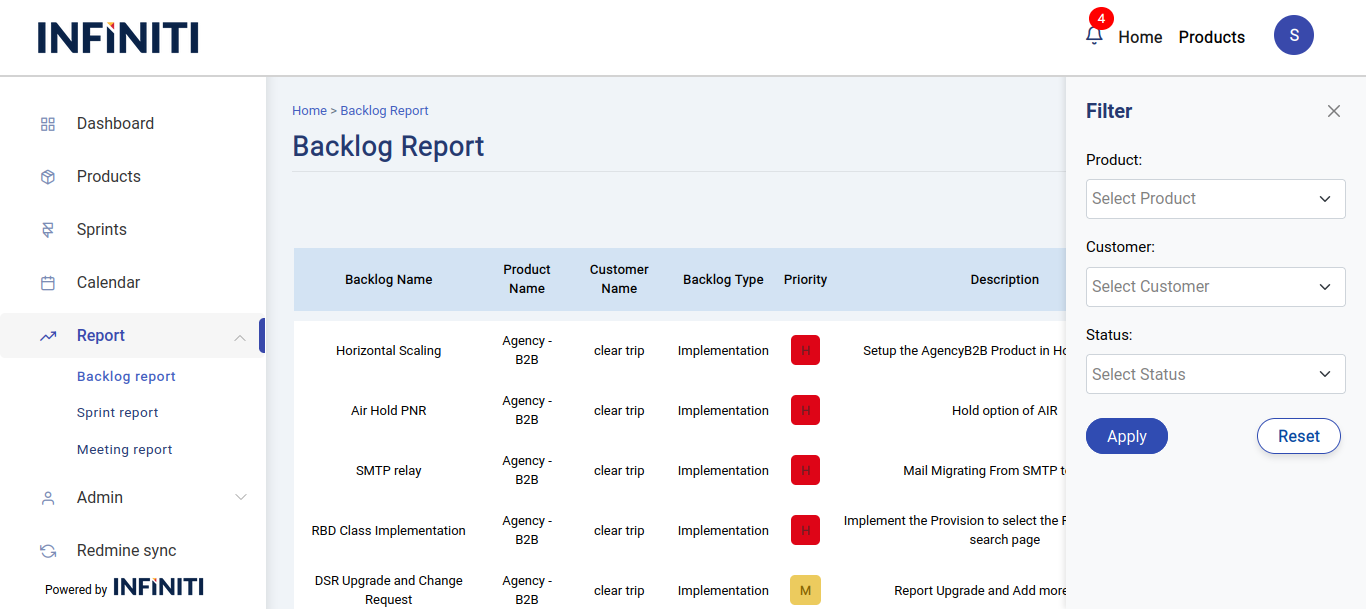The height and width of the screenshot is (609, 1366).
Task: Click the Calendar icon in sidebar
Action: tap(47, 283)
